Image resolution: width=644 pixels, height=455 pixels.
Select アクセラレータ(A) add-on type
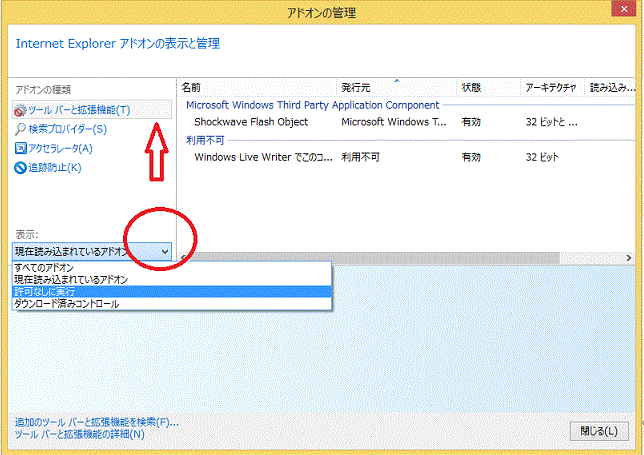60,148
